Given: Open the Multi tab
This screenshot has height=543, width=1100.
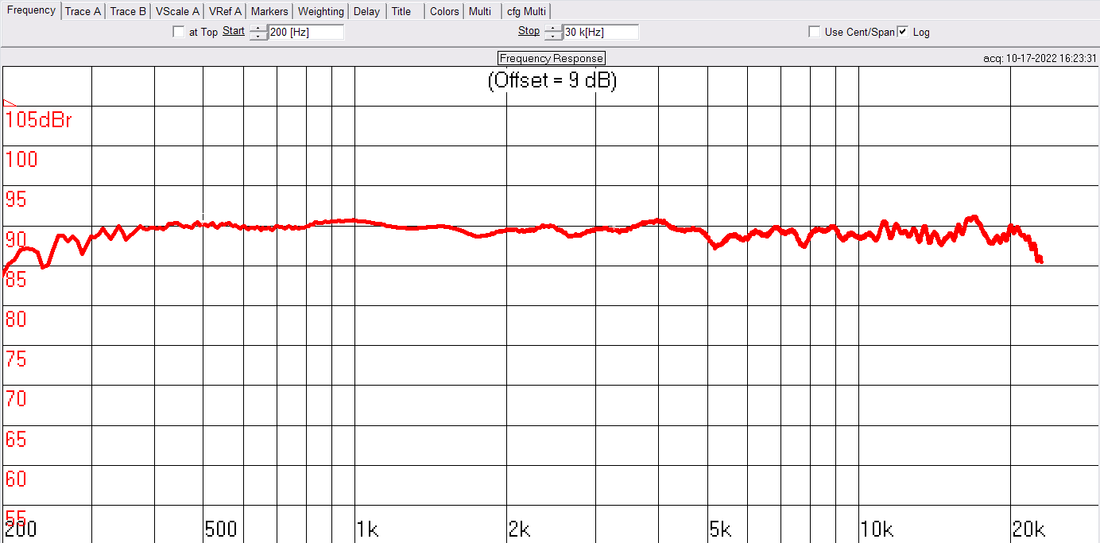Looking at the screenshot, I should click(x=480, y=12).
